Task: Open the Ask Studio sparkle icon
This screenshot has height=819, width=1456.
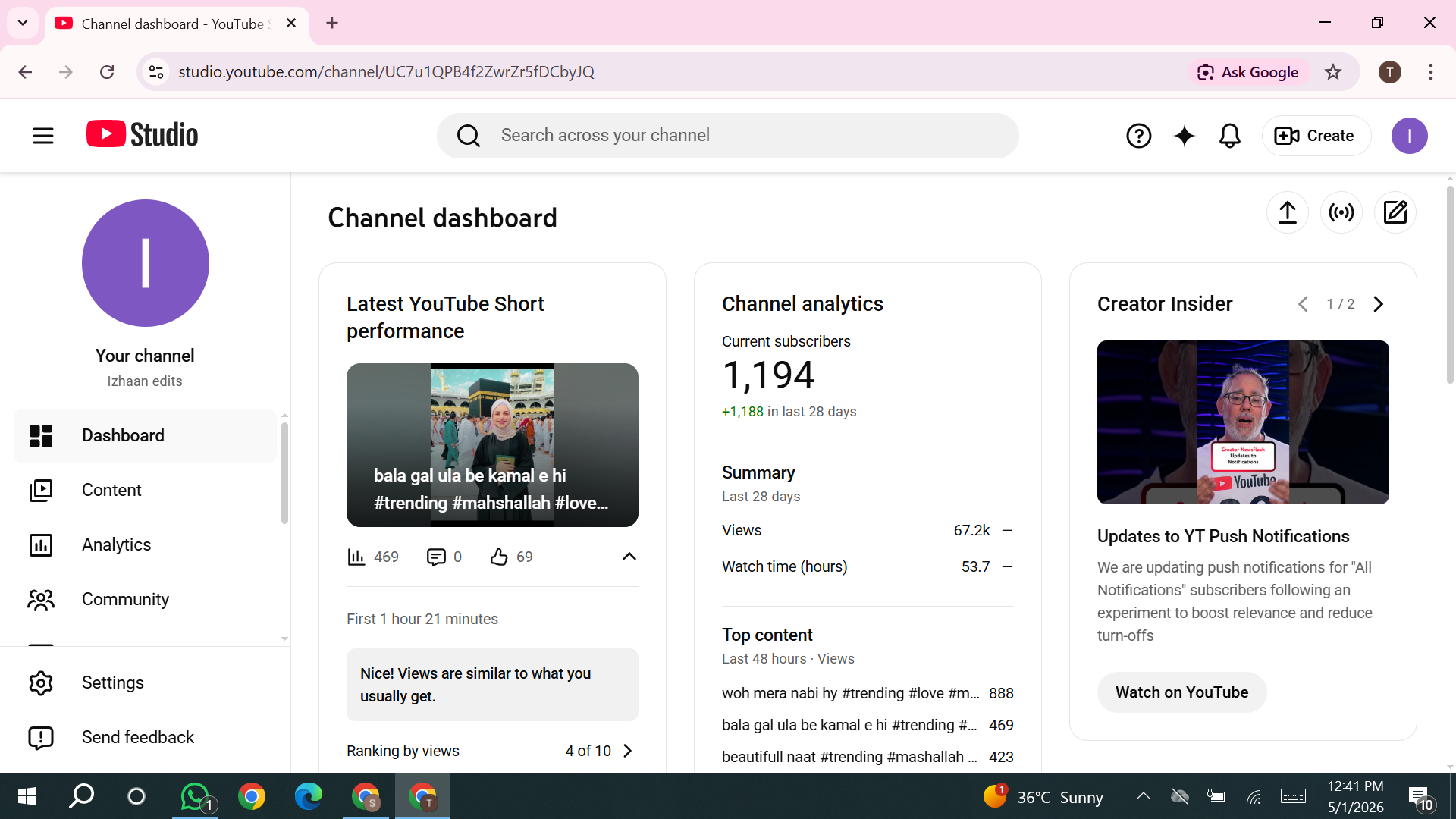Action: [1184, 136]
